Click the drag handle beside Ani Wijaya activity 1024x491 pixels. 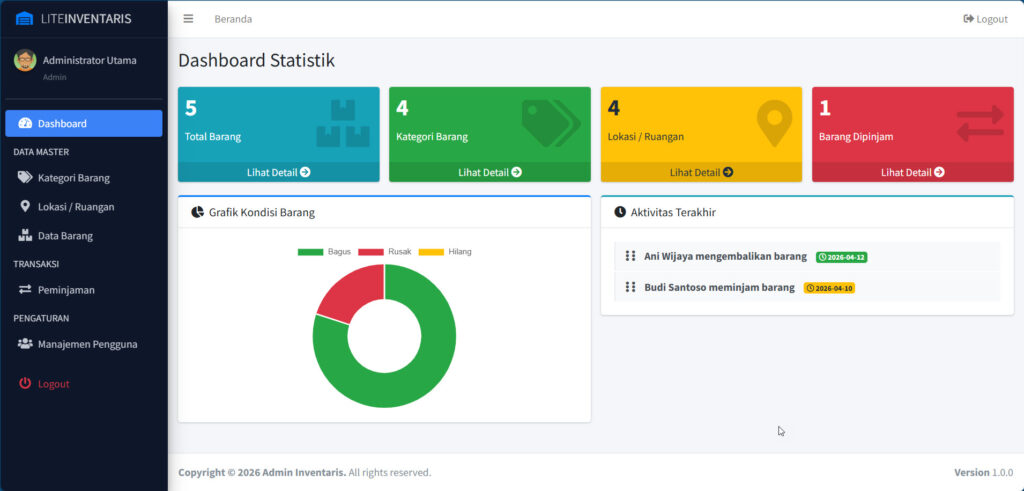(630, 256)
